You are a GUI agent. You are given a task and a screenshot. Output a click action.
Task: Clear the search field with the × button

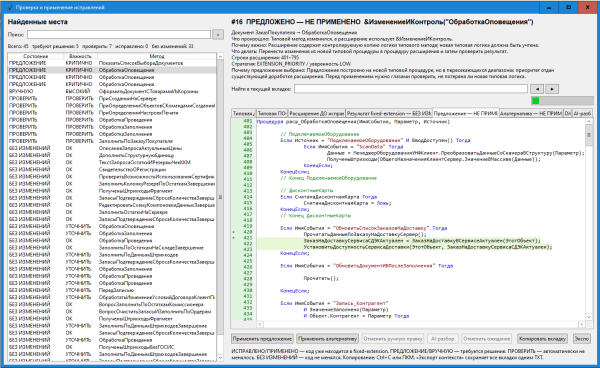pyautogui.click(x=218, y=35)
